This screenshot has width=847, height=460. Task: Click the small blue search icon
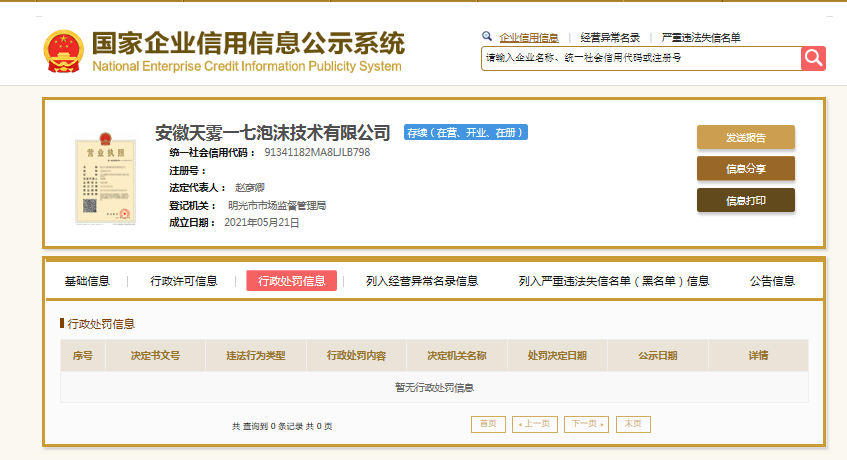tap(487, 36)
